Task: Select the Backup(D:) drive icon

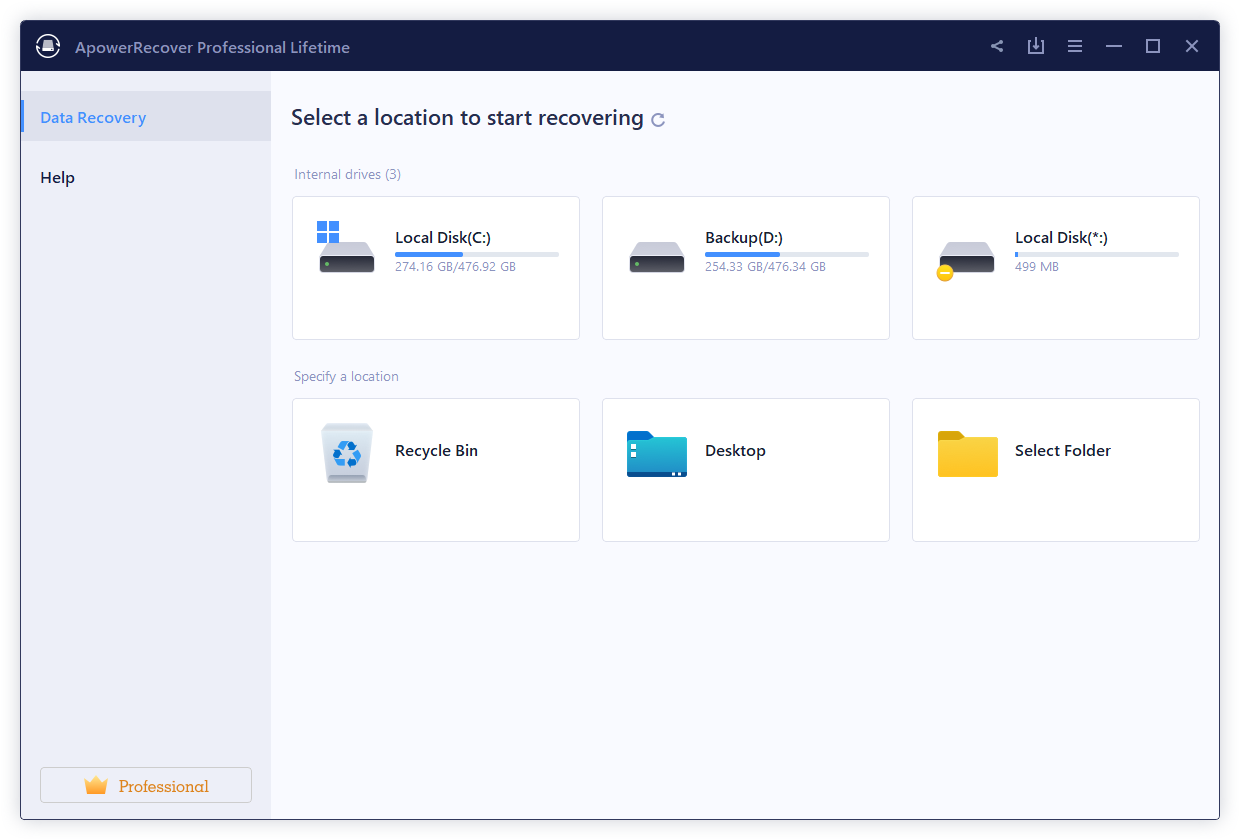Action: tap(657, 257)
